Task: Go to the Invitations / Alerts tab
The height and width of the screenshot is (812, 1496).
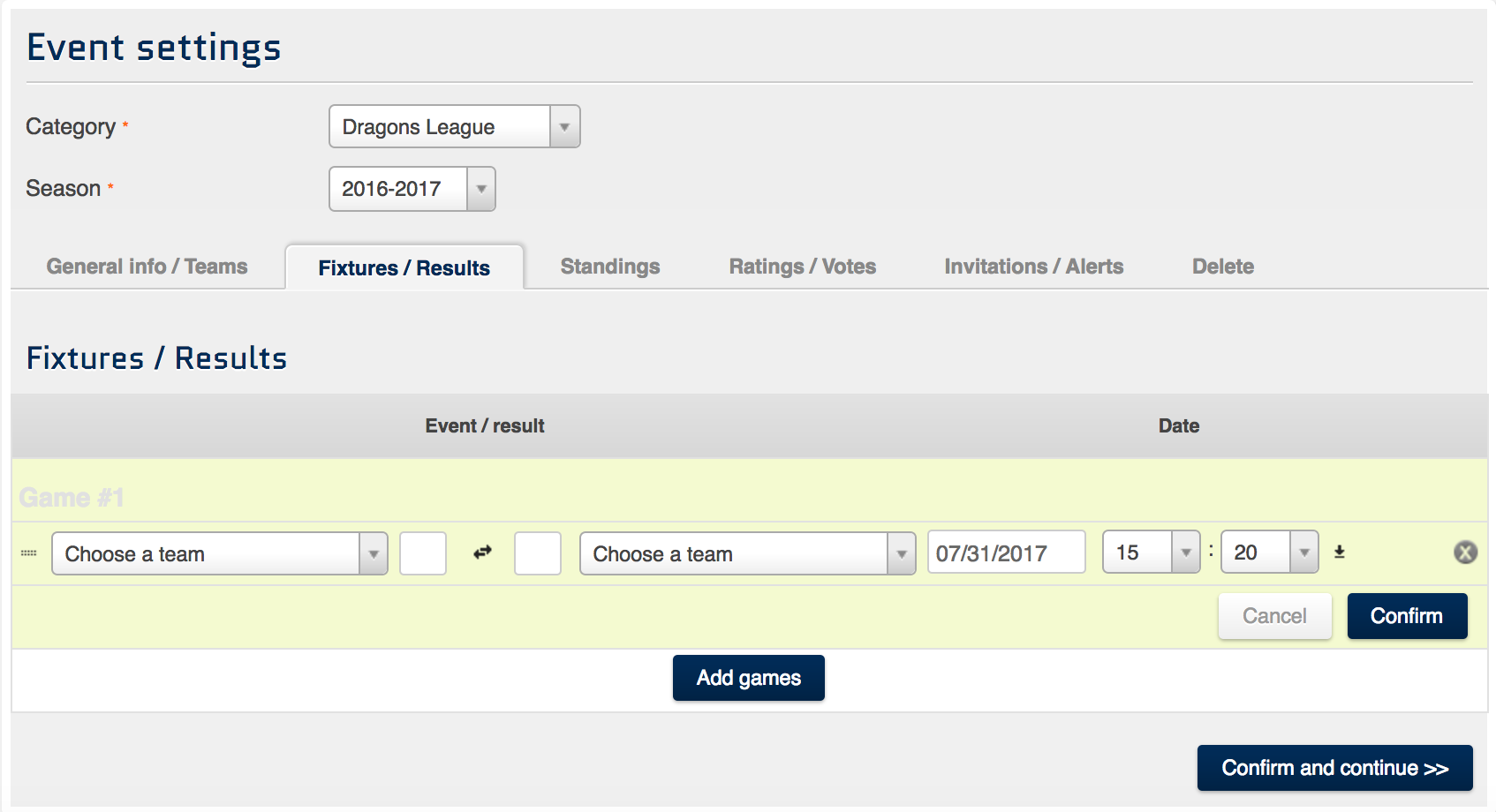Action: pos(1033,267)
